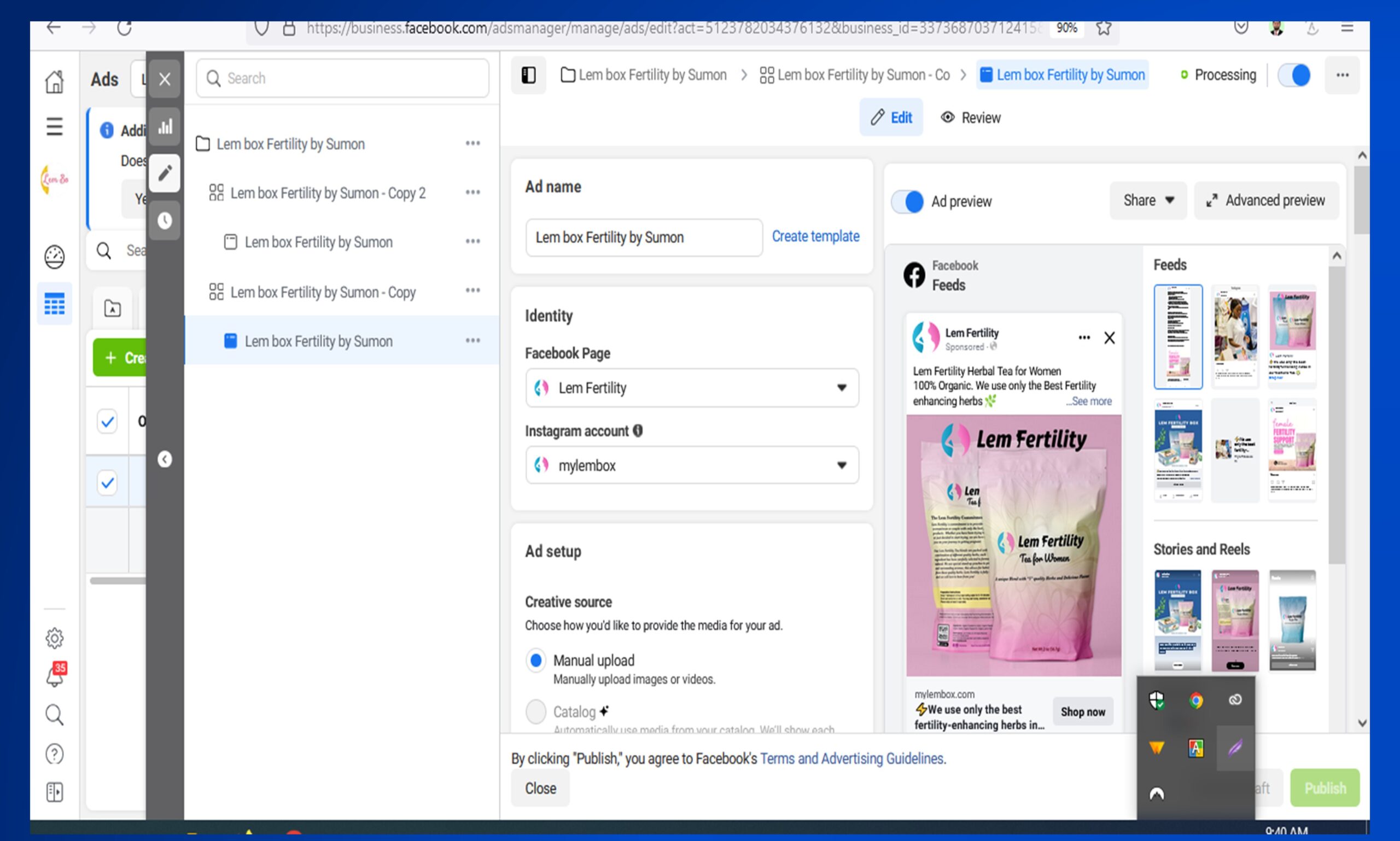Viewport: 1400px width, 841px height.
Task: Open the Instagram account dropdown
Action: [x=691, y=465]
